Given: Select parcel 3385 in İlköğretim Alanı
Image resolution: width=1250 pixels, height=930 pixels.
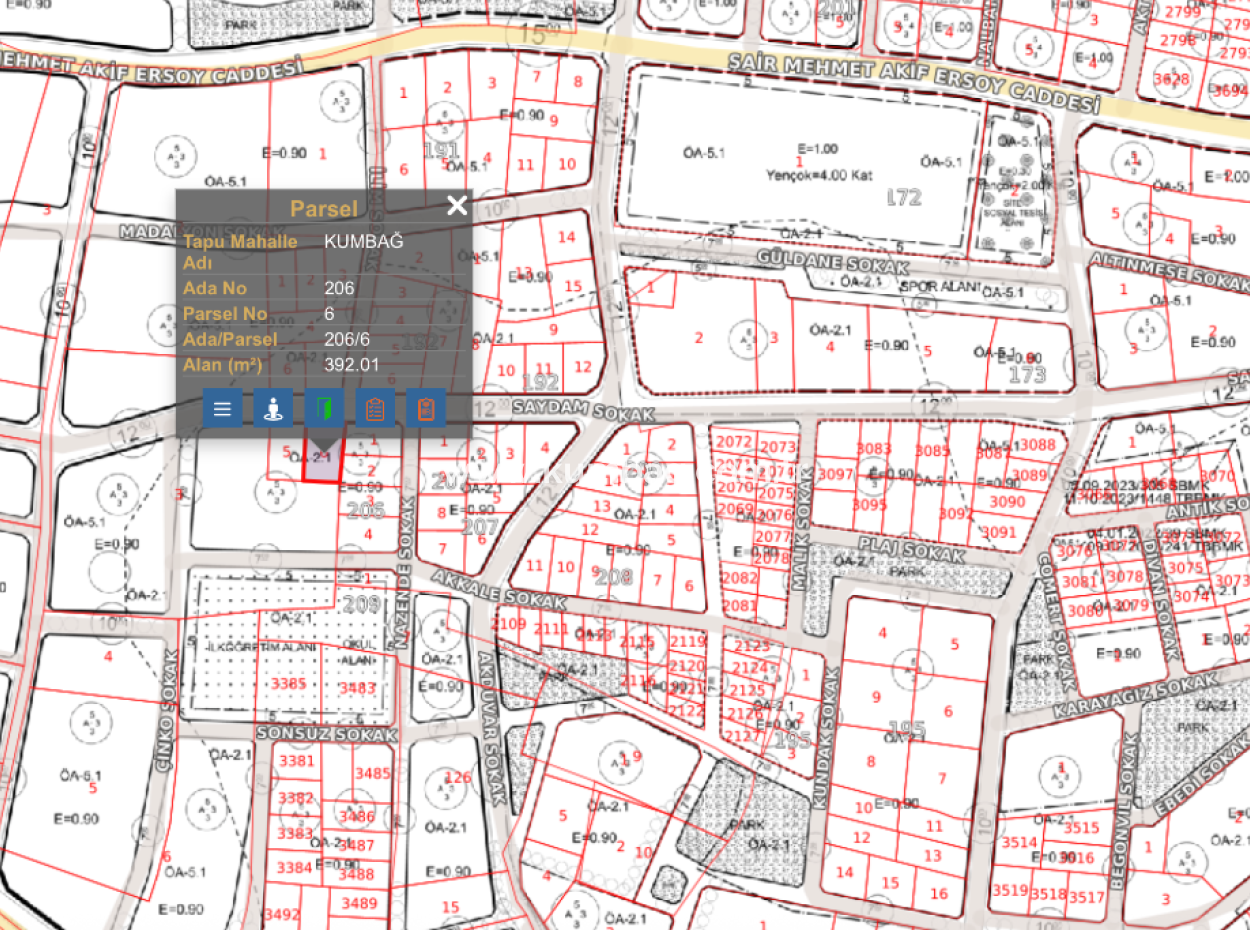Looking at the screenshot, I should coord(289,684).
